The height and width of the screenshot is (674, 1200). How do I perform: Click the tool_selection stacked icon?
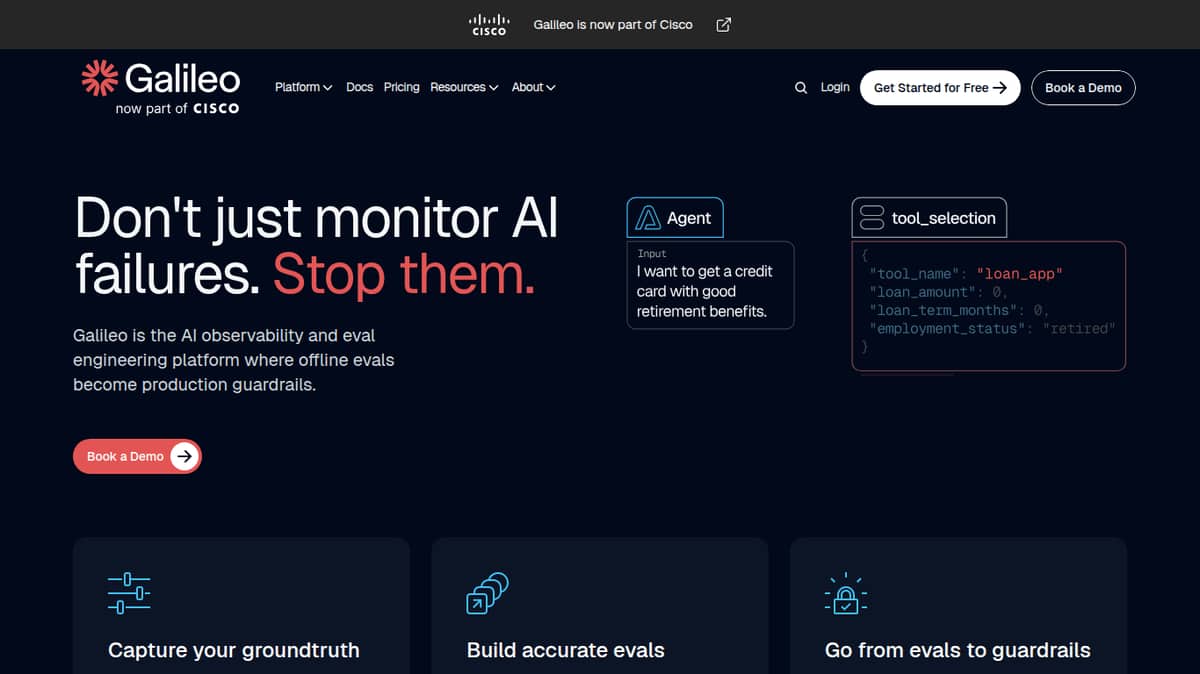(872, 218)
